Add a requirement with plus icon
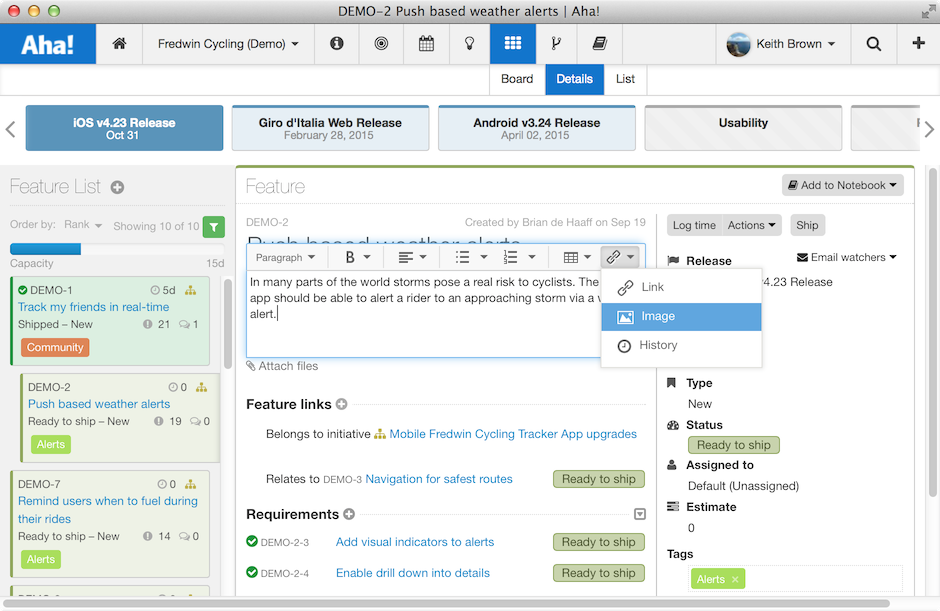940x611 pixels. (350, 514)
